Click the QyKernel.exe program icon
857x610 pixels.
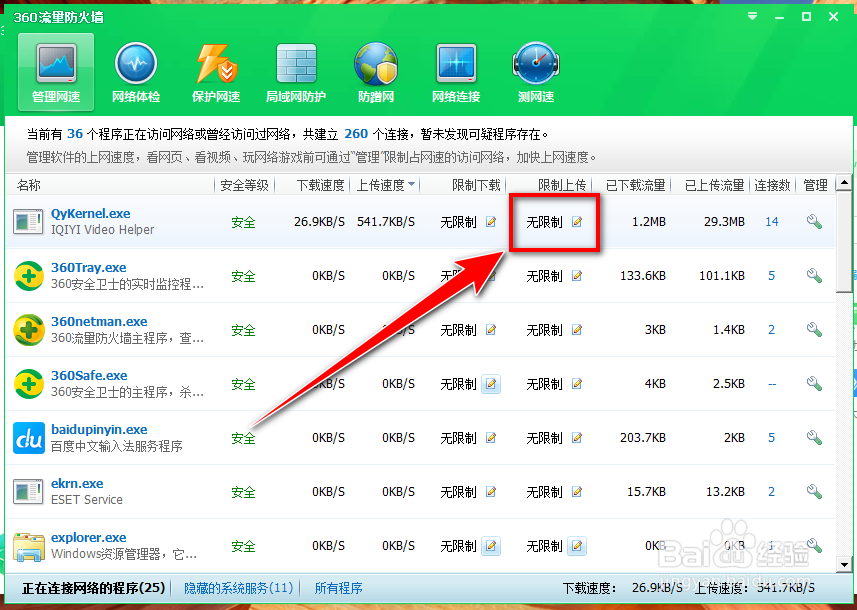pos(28,222)
